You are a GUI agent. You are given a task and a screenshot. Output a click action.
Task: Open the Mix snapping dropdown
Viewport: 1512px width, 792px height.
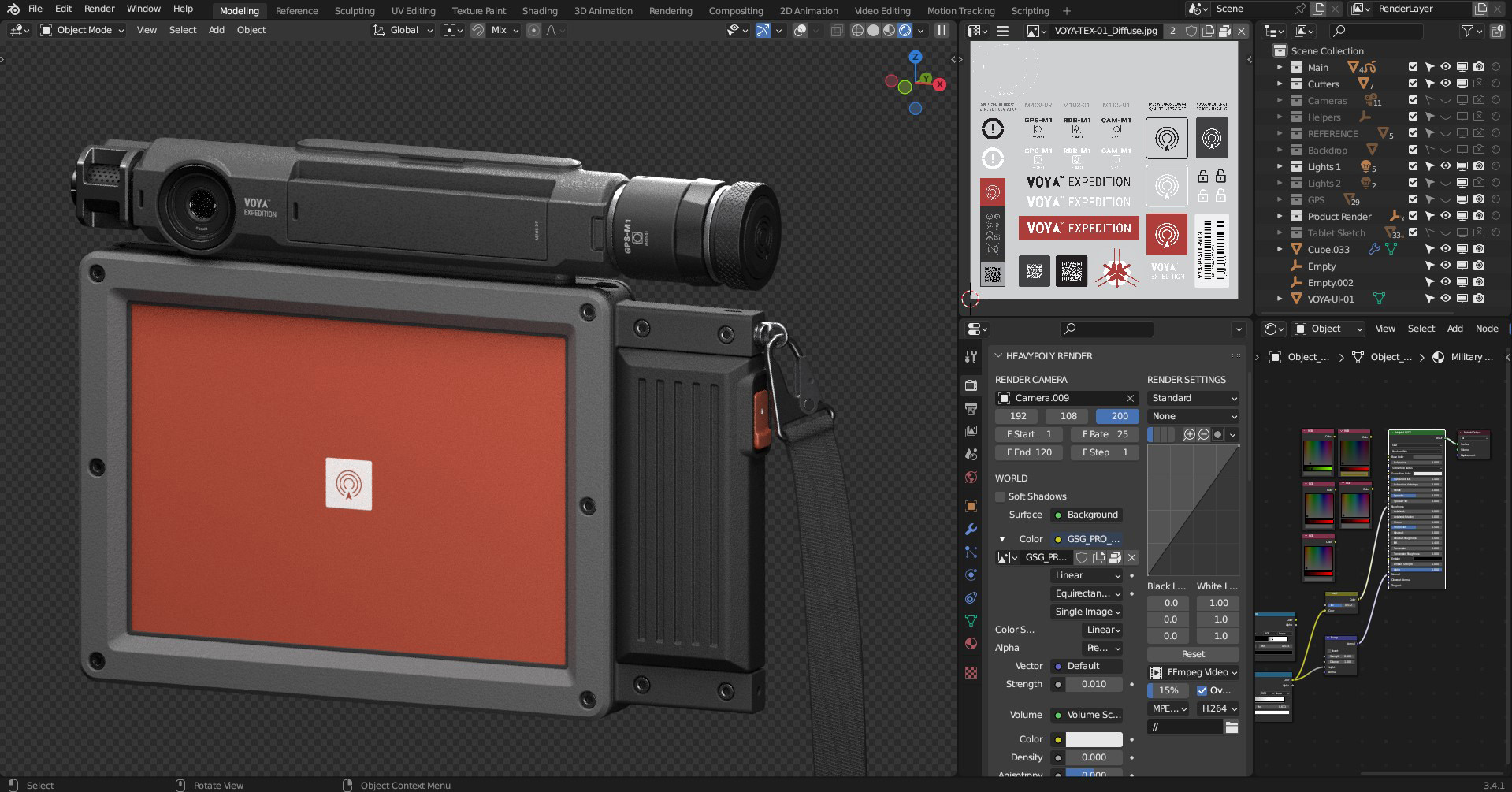pos(505,30)
